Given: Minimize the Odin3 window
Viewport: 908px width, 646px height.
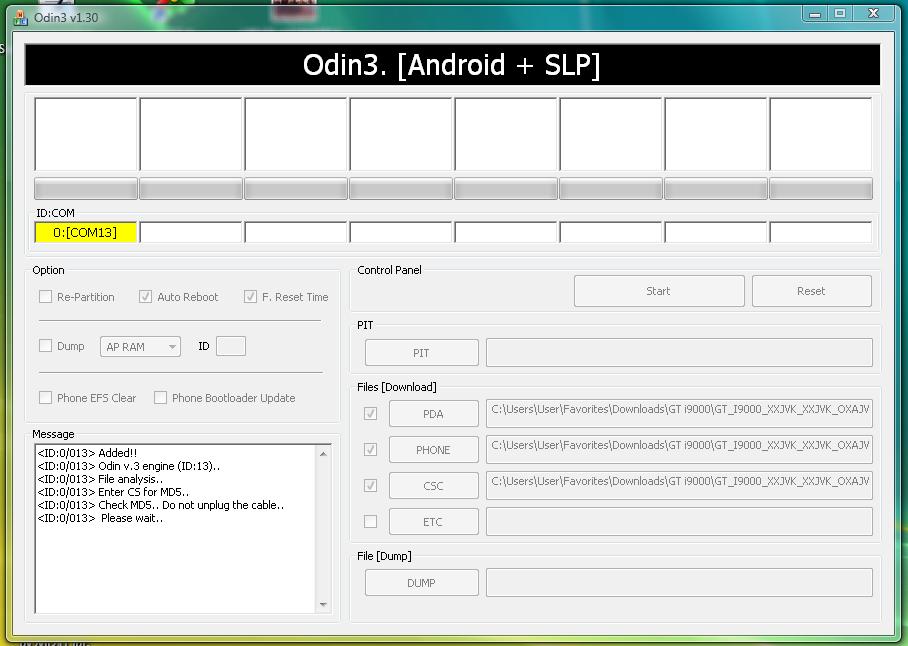Looking at the screenshot, I should pos(815,14).
